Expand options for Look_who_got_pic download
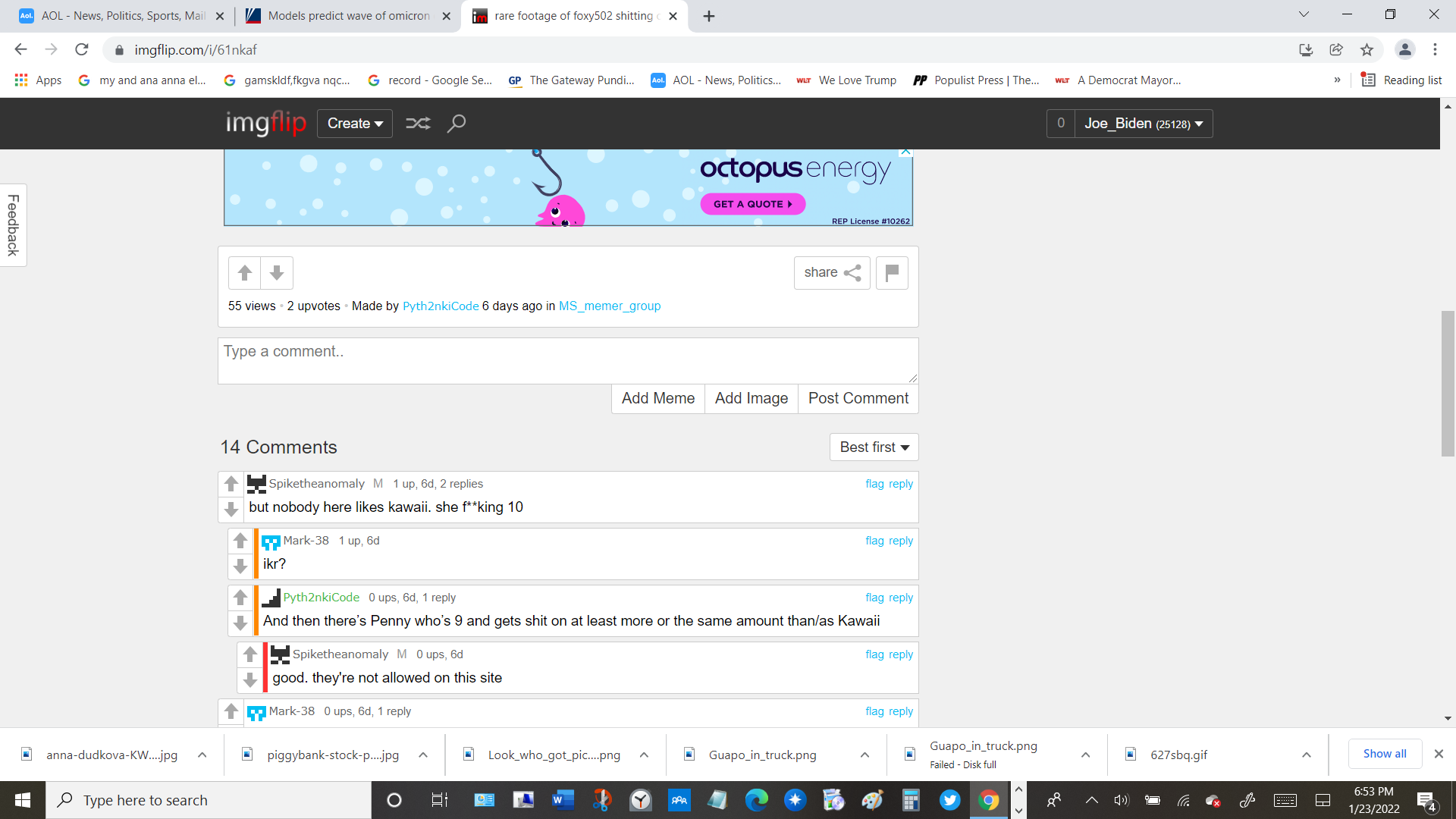1456x819 pixels. (644, 755)
